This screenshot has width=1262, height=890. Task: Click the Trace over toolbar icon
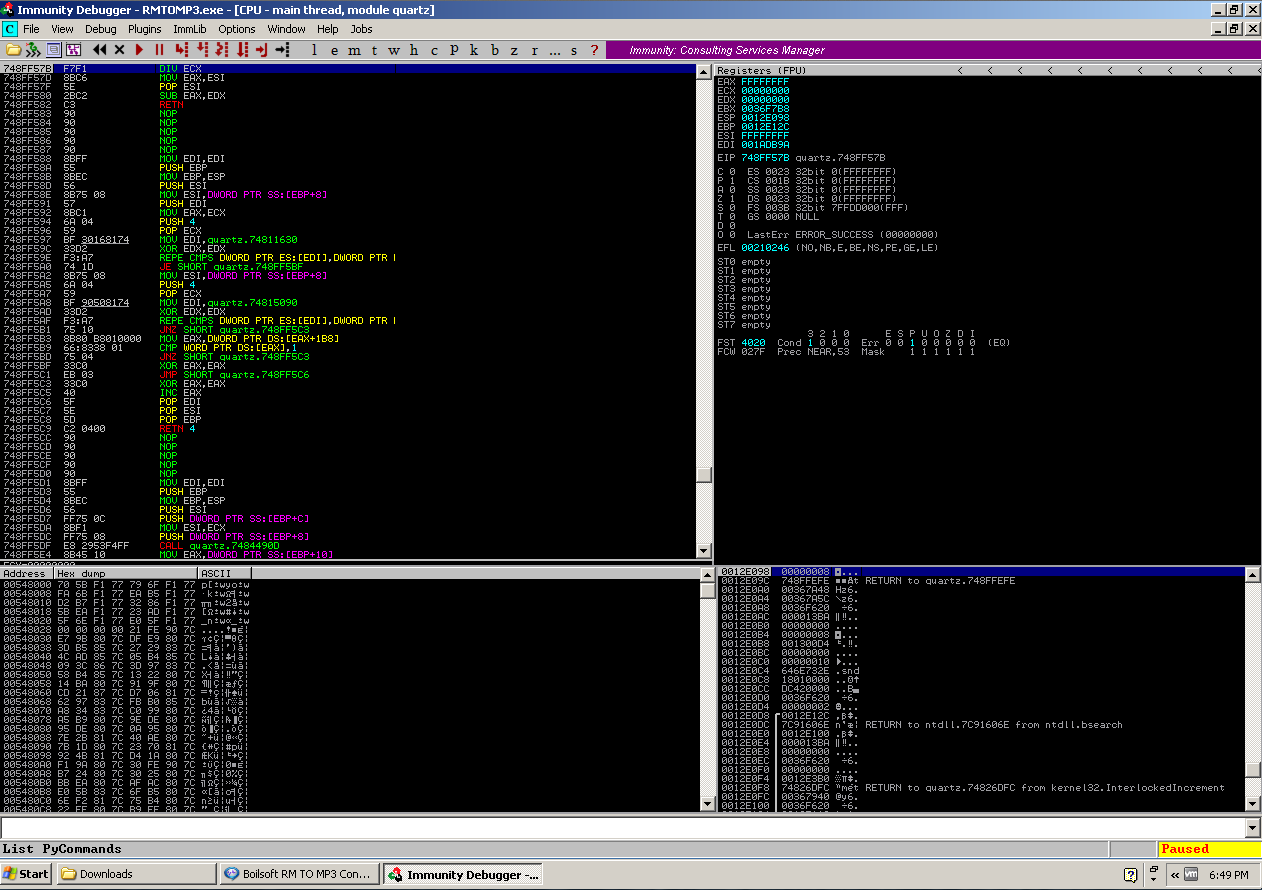point(241,50)
